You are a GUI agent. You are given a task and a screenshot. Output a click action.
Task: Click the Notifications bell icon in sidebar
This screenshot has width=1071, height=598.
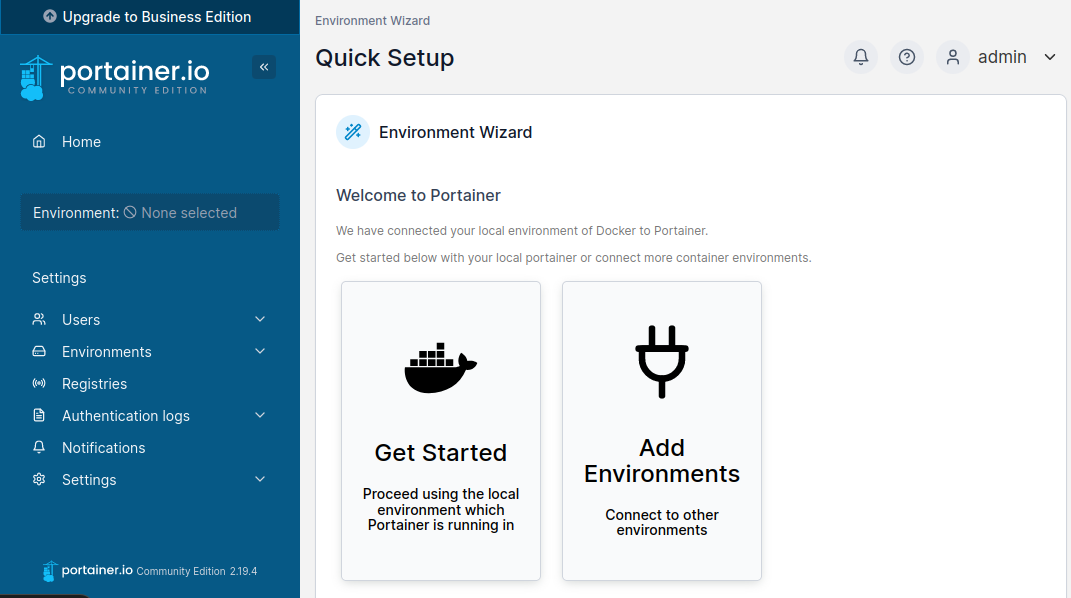click(x=39, y=447)
